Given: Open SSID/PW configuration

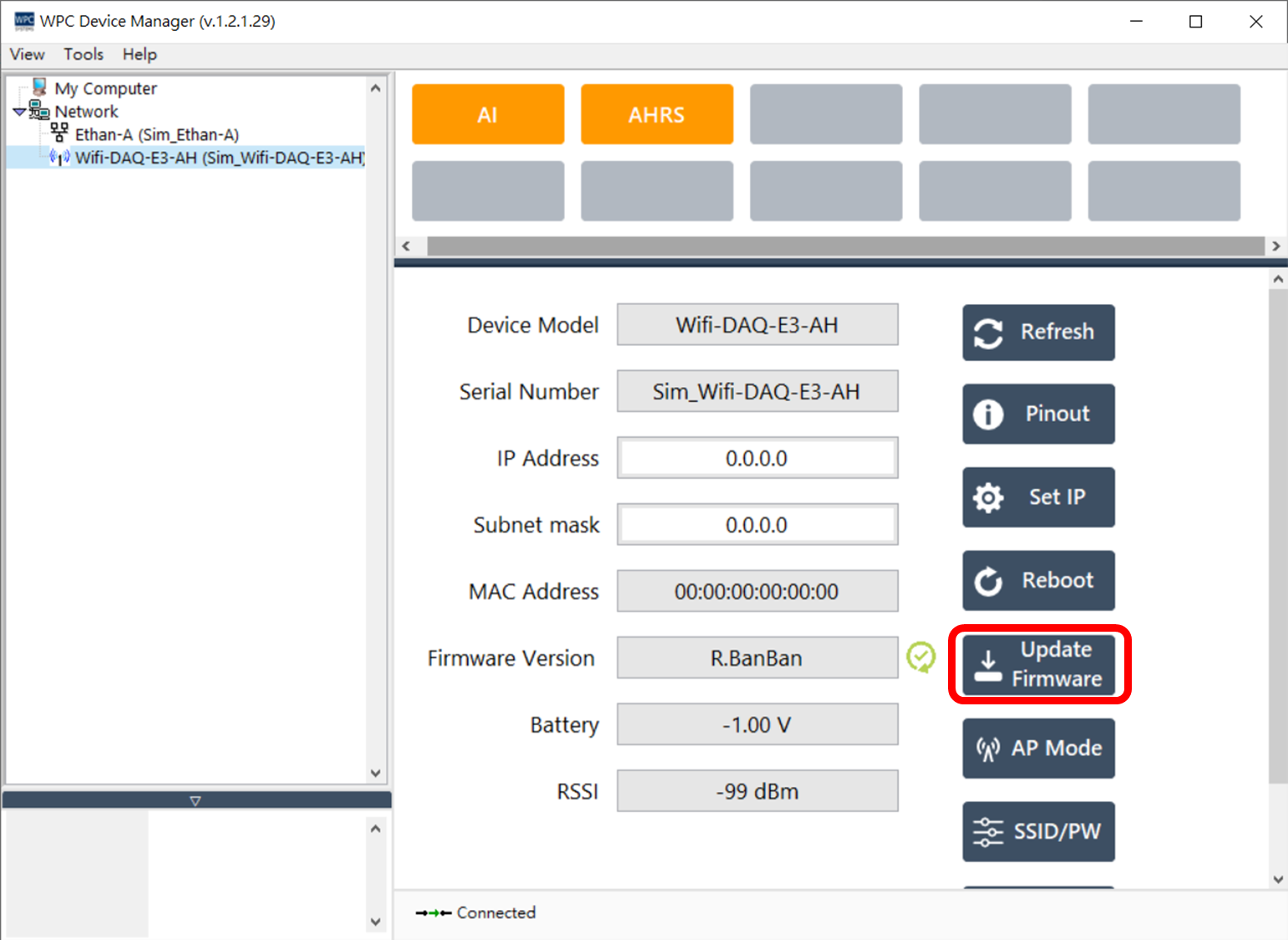Looking at the screenshot, I should (x=1038, y=831).
